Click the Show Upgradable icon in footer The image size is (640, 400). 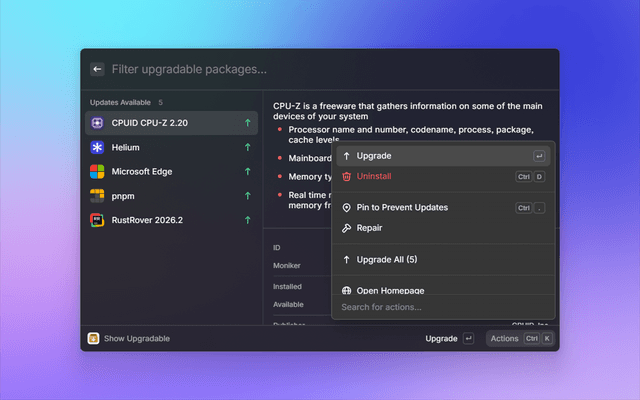coord(93,338)
